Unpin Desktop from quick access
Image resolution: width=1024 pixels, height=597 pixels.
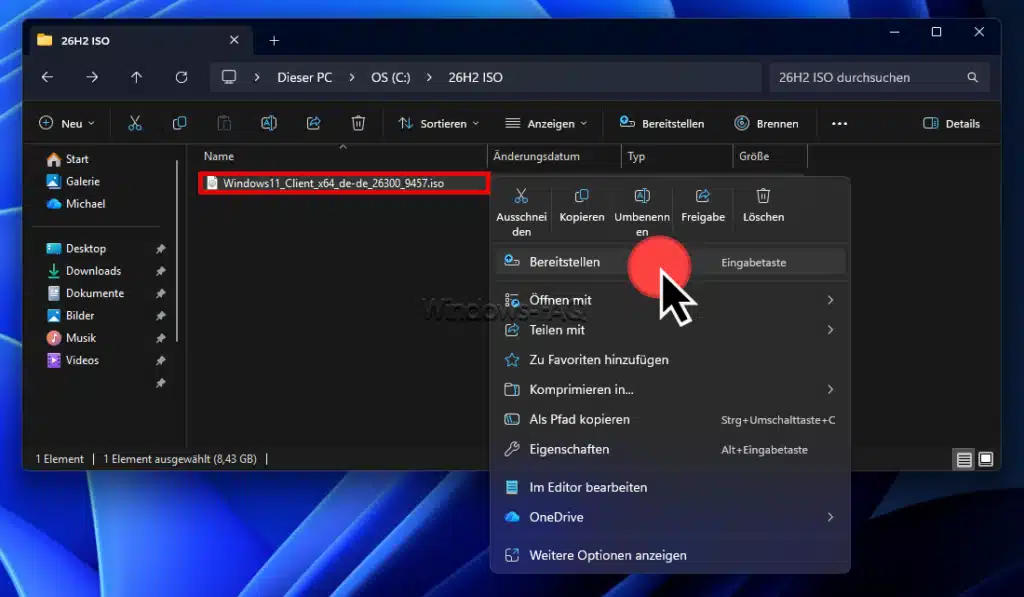tap(161, 249)
